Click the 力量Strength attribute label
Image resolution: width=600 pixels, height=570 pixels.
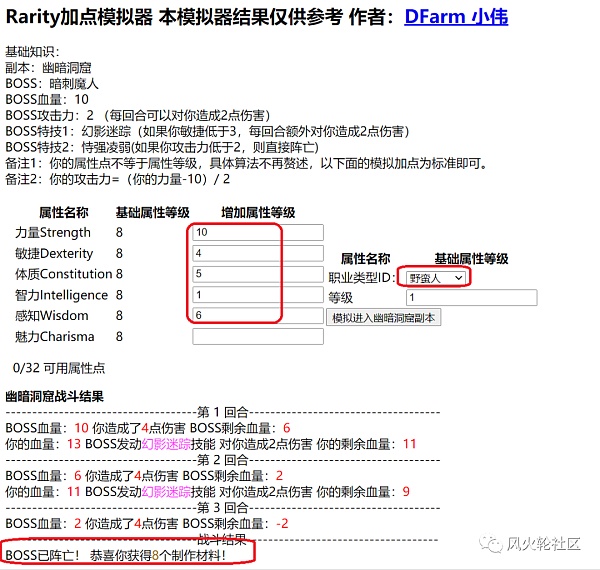click(53, 232)
